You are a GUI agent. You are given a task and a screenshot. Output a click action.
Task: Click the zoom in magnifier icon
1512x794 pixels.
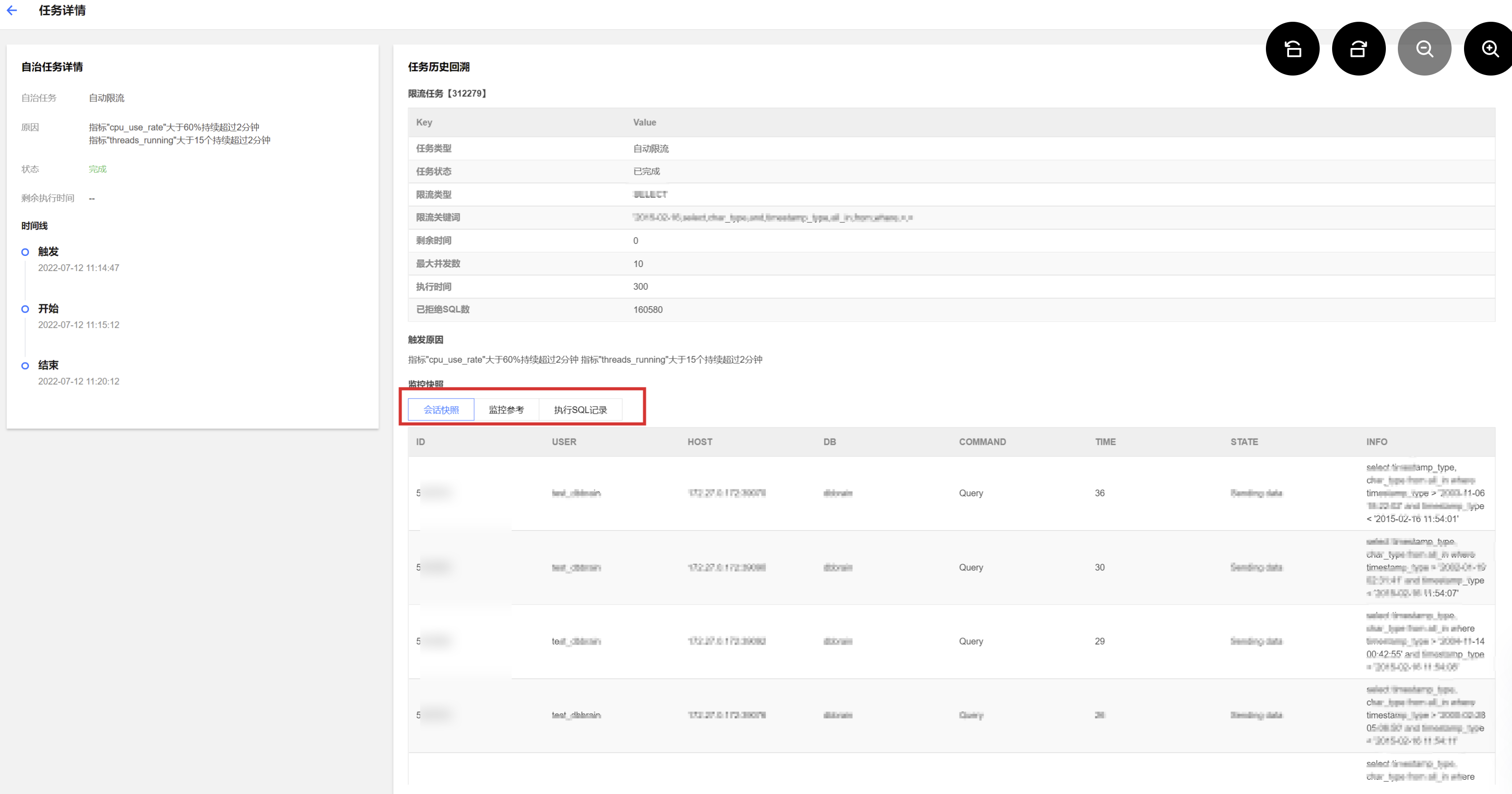(1490, 49)
